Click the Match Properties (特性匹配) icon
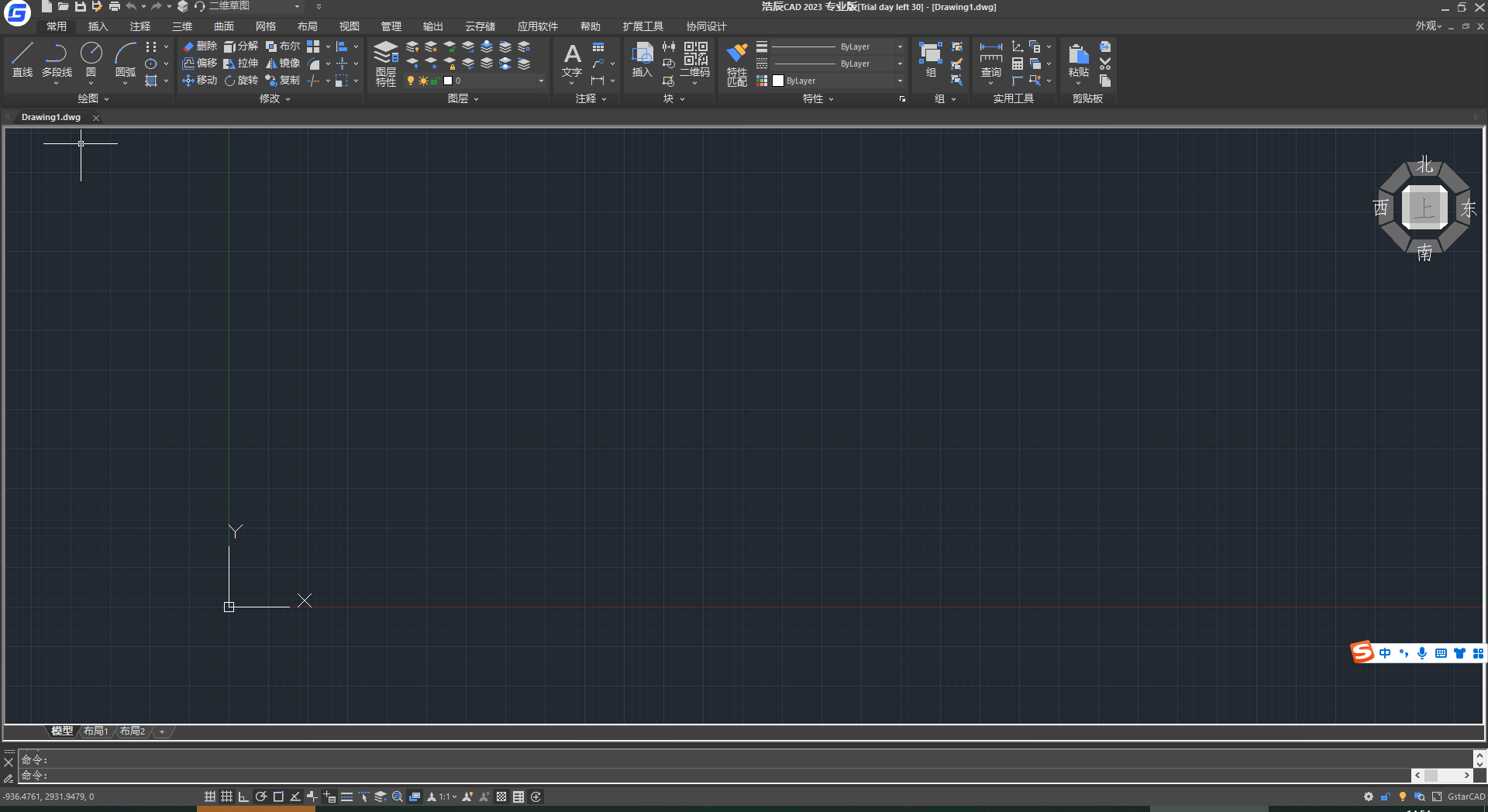The image size is (1488, 812). click(x=737, y=64)
